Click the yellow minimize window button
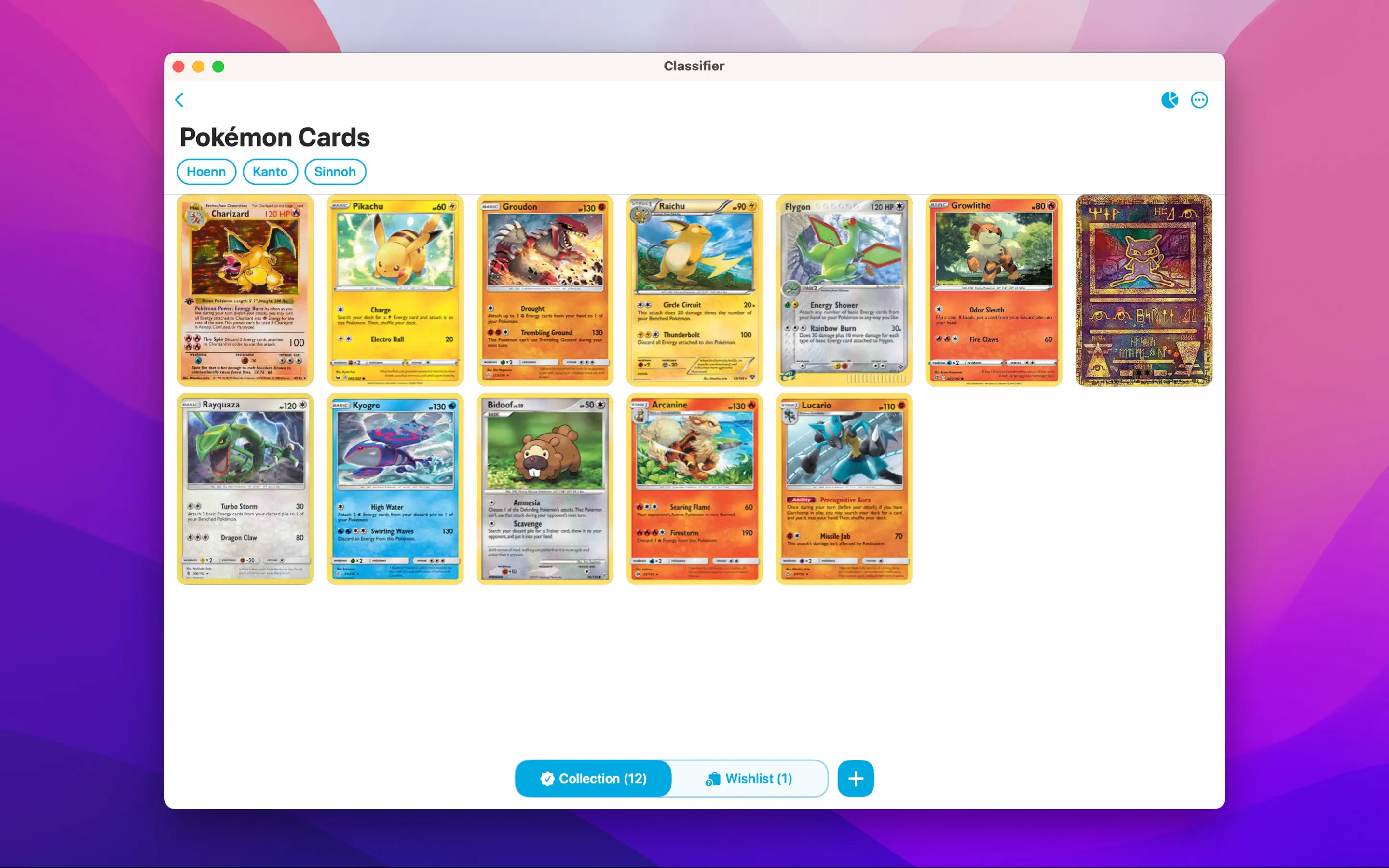The image size is (1389, 868). (198, 67)
